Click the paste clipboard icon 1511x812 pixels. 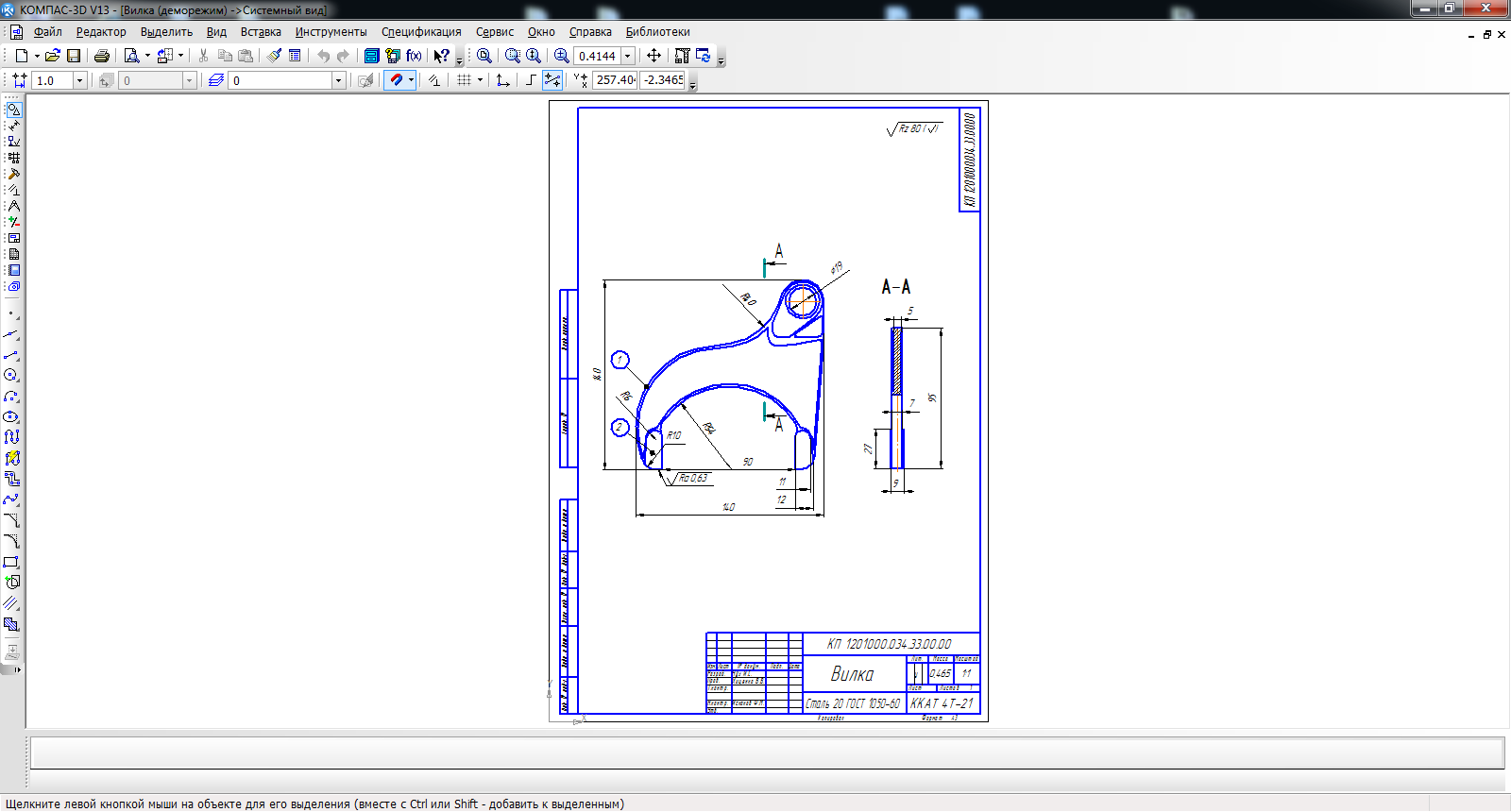click(246, 56)
